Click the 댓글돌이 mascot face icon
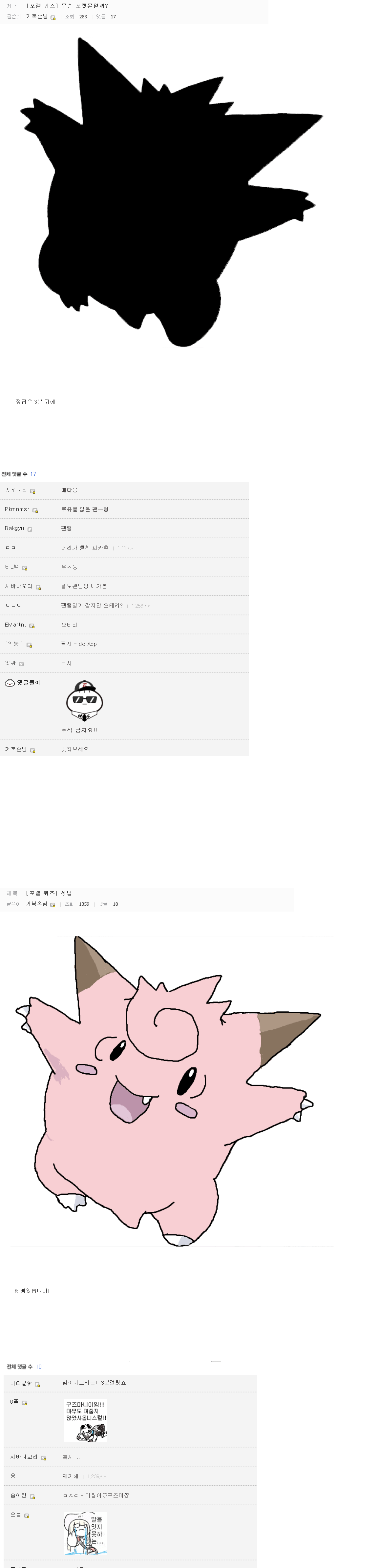The image size is (378, 1568). click(10, 683)
